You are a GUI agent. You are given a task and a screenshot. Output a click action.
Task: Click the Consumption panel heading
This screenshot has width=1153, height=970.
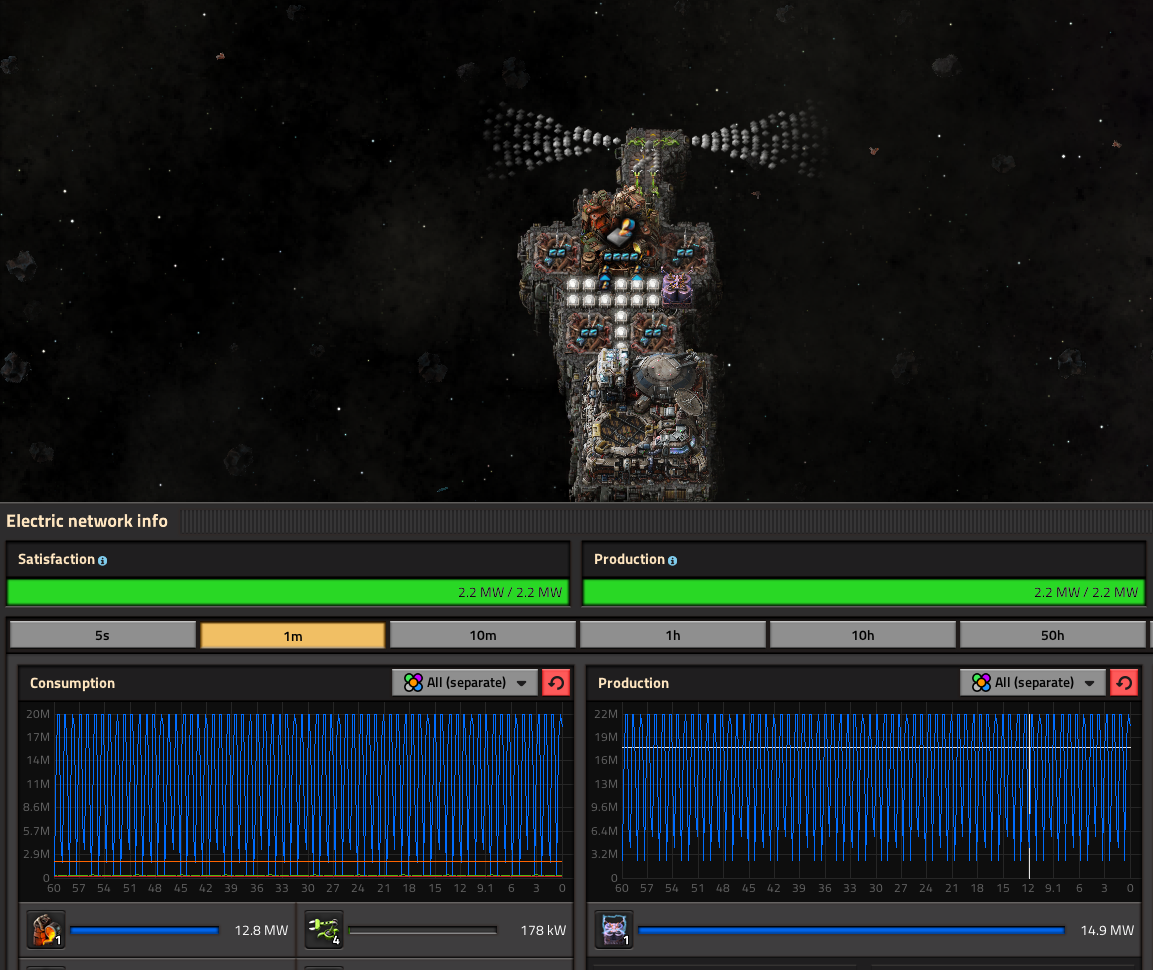[72, 683]
